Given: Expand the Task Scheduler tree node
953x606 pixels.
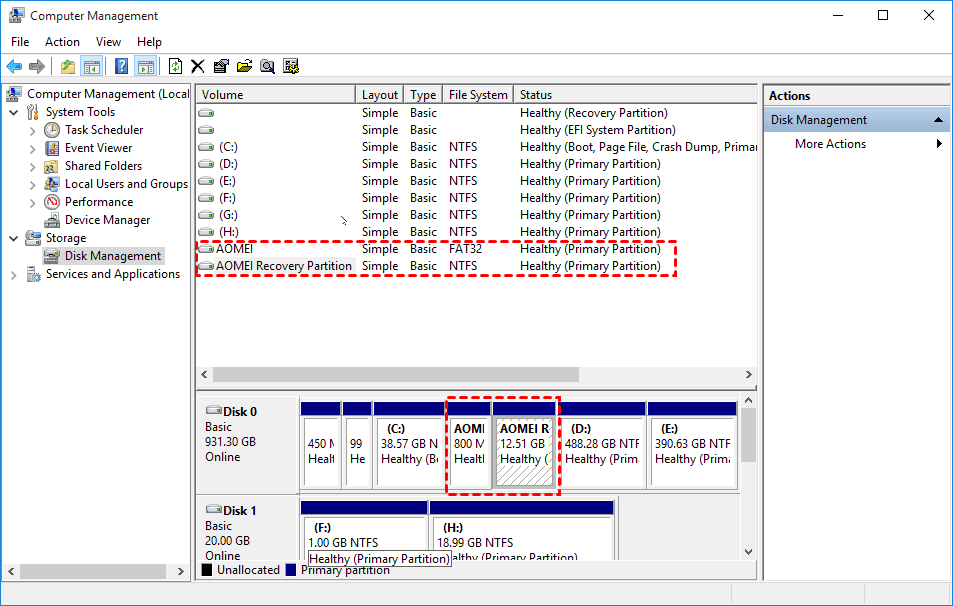Looking at the screenshot, I should (x=33, y=130).
